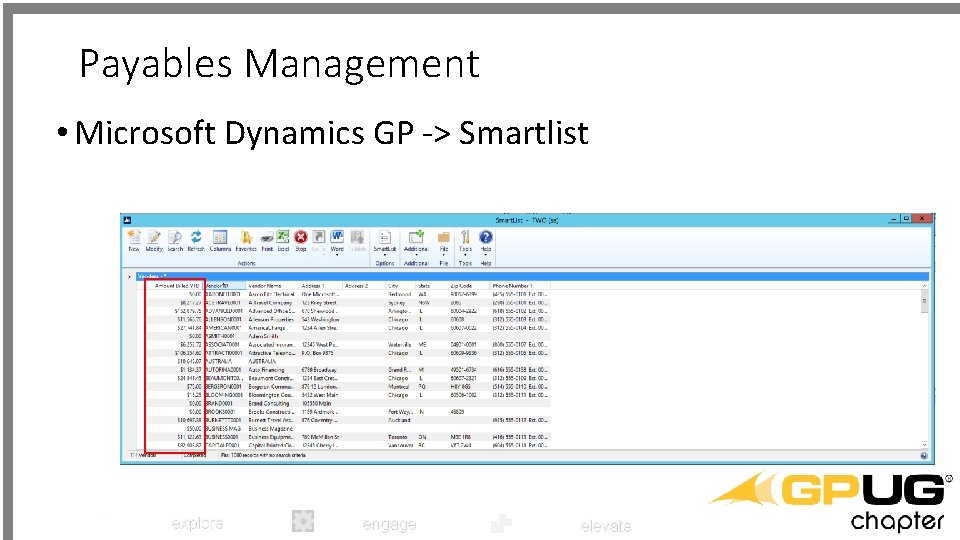Click scrollbar down arrow in vendor list
Viewport: 960px width, 540px height.
tap(924, 445)
